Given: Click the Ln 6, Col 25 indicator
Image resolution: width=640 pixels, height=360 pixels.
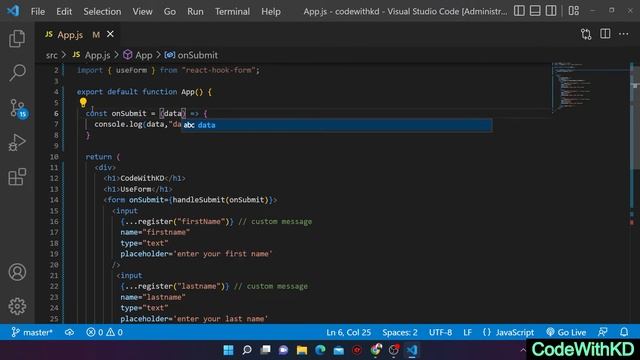Looking at the screenshot, I should pyautogui.click(x=349, y=332).
